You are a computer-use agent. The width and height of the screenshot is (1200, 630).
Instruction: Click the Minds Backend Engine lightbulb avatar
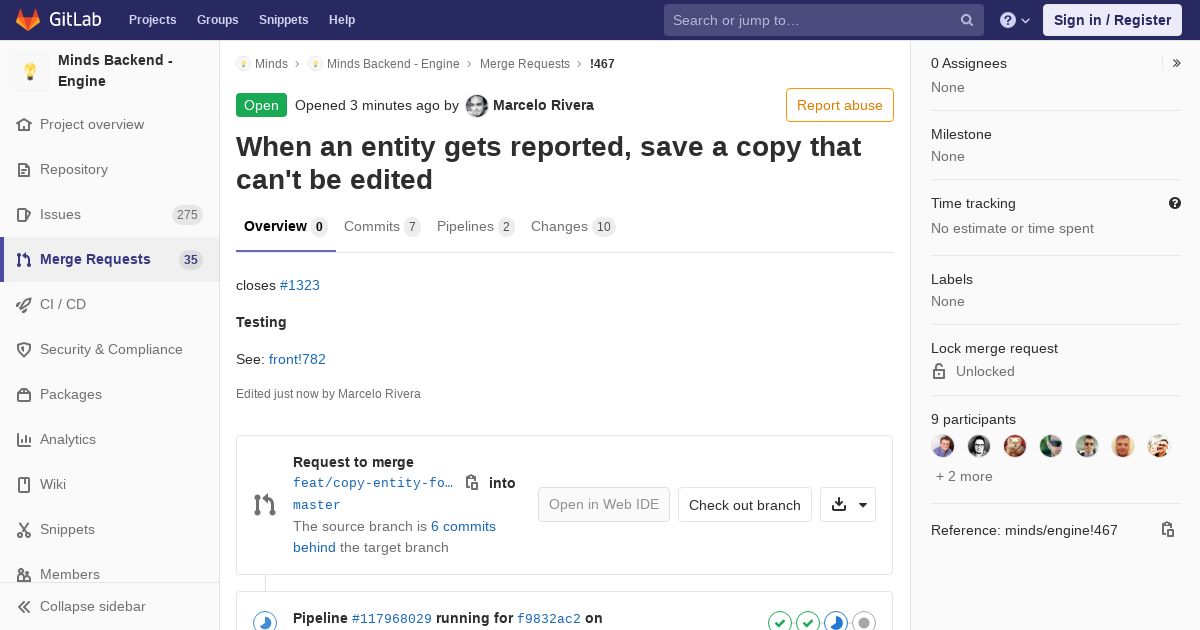pos(30,71)
